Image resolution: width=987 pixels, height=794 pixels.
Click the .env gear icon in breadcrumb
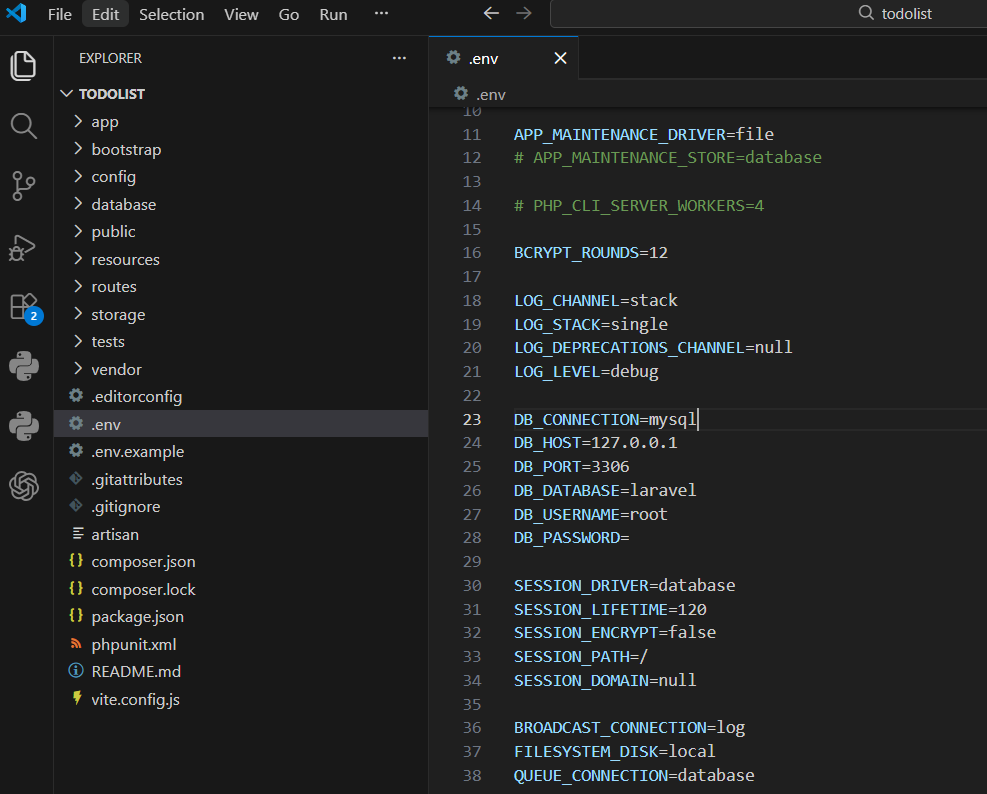[x=459, y=92]
